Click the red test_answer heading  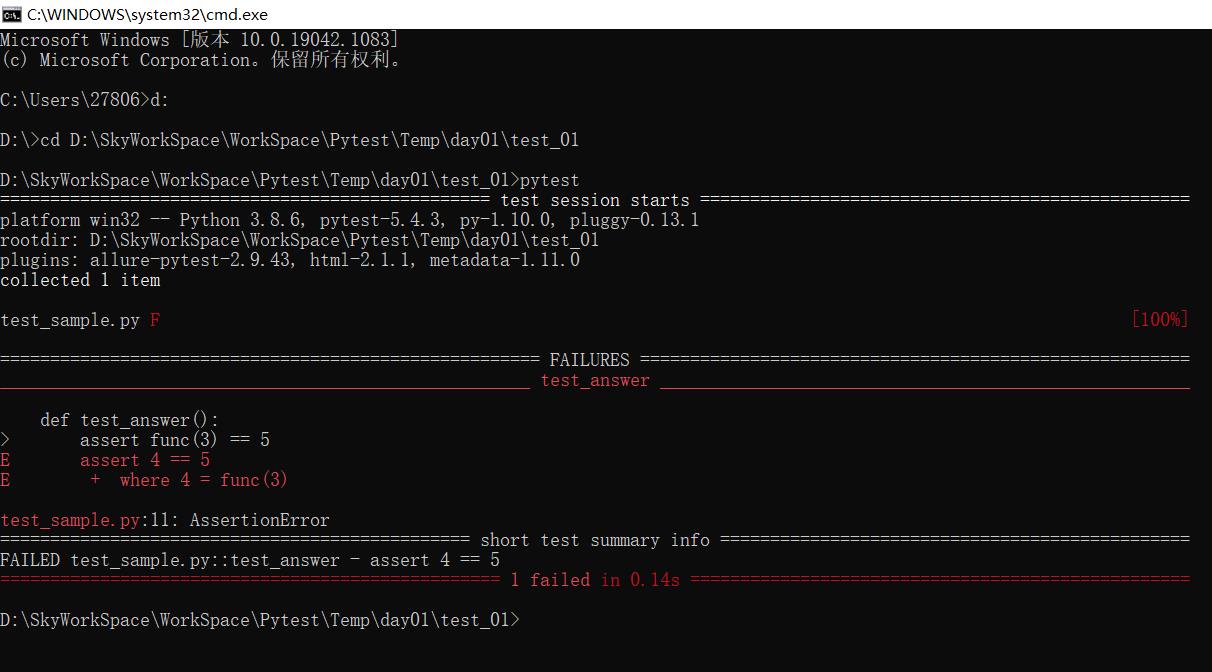pos(595,380)
